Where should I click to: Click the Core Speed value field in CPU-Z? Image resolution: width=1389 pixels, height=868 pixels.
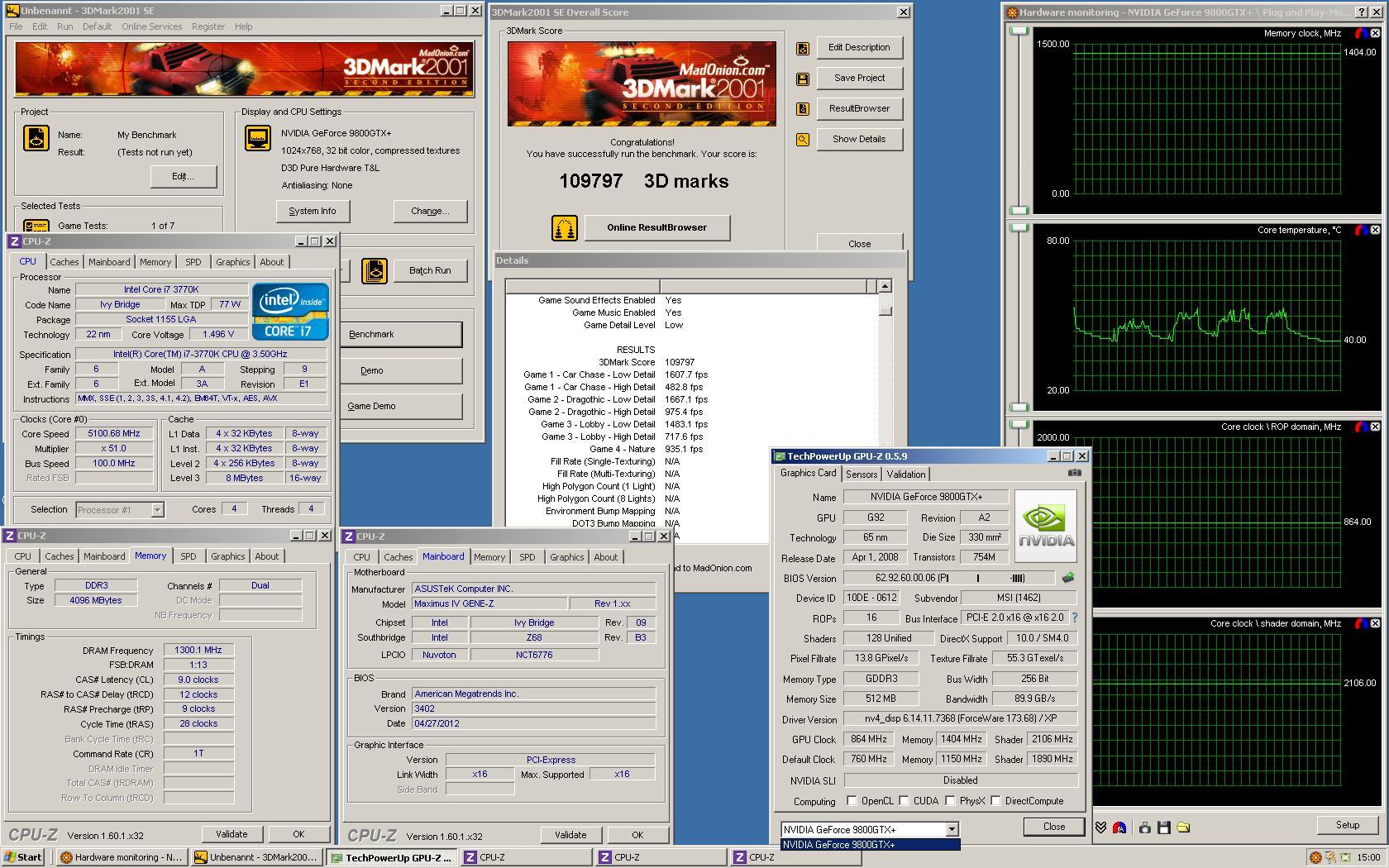[114, 433]
